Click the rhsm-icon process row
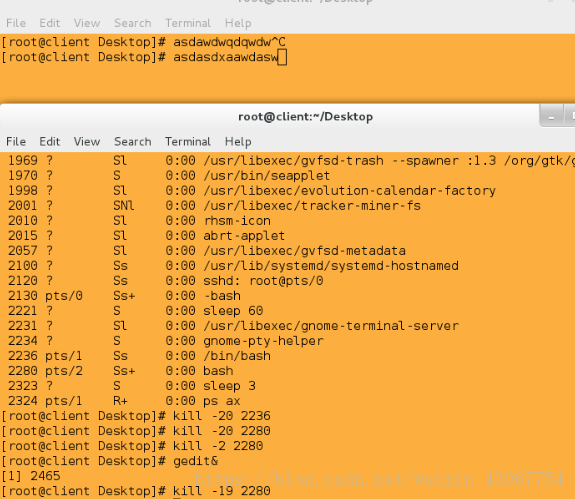The image size is (575, 499). [139, 221]
